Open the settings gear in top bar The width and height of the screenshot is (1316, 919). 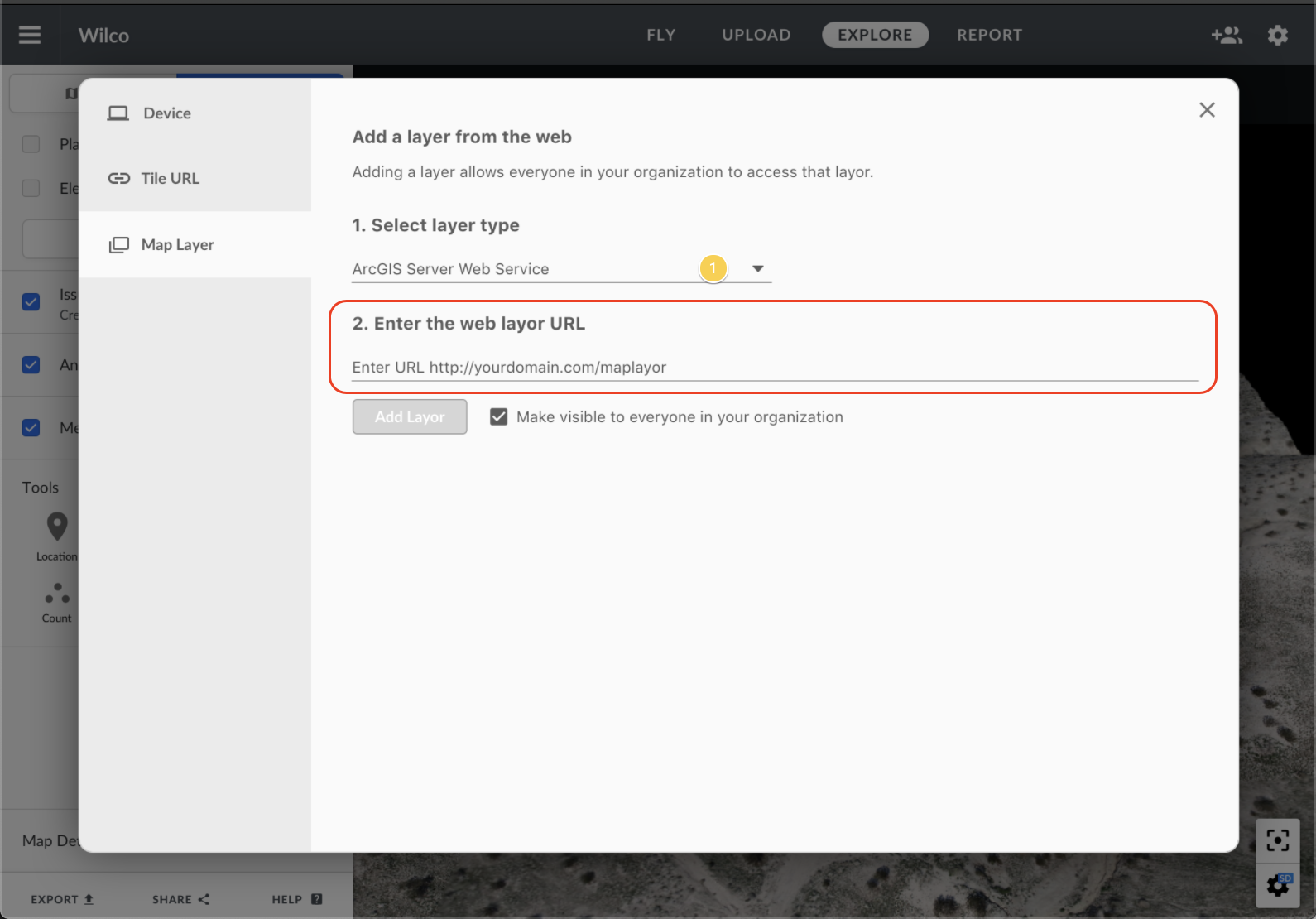1278,35
